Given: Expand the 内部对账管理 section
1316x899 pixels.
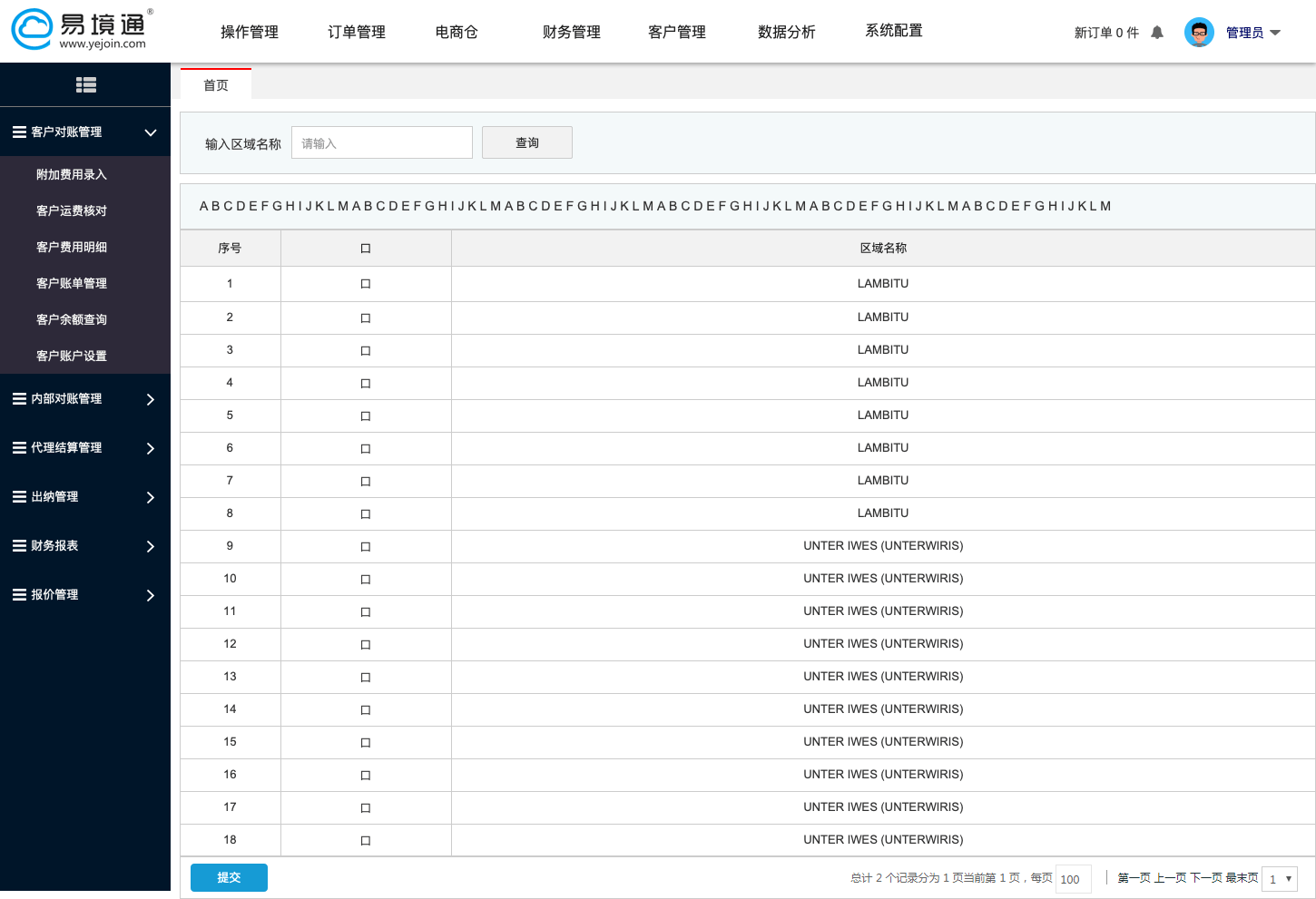Looking at the screenshot, I should [151, 399].
